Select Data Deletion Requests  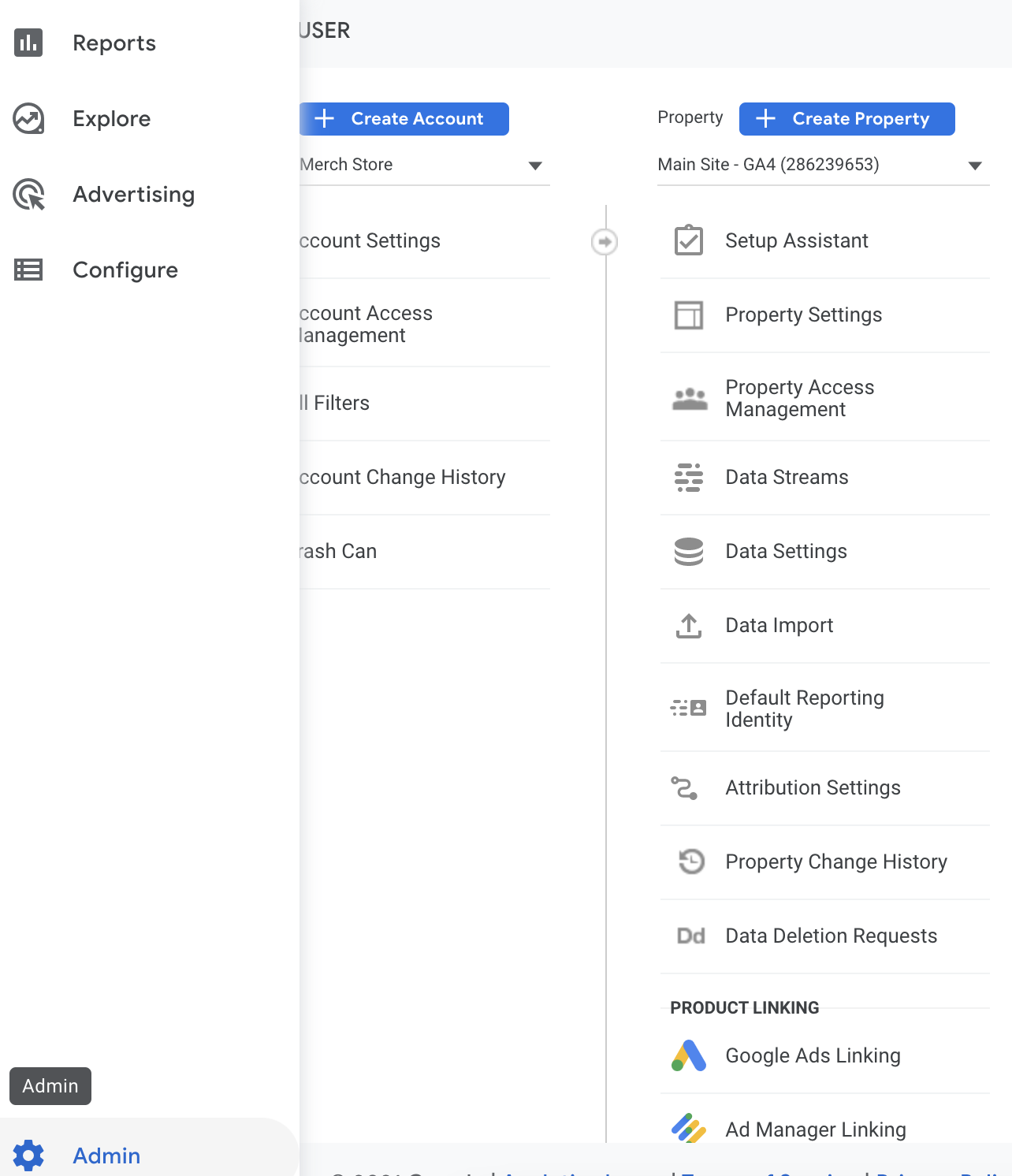tap(831, 936)
